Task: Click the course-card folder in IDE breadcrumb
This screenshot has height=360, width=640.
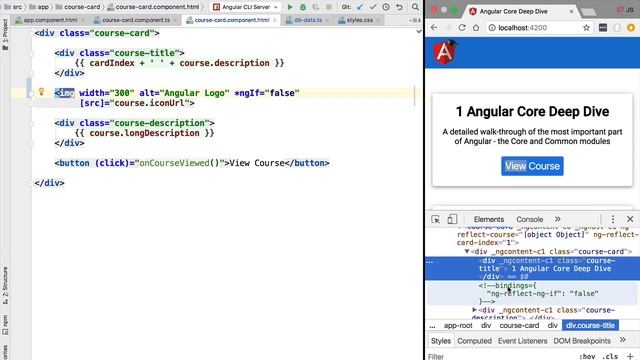Action: pos(78,7)
